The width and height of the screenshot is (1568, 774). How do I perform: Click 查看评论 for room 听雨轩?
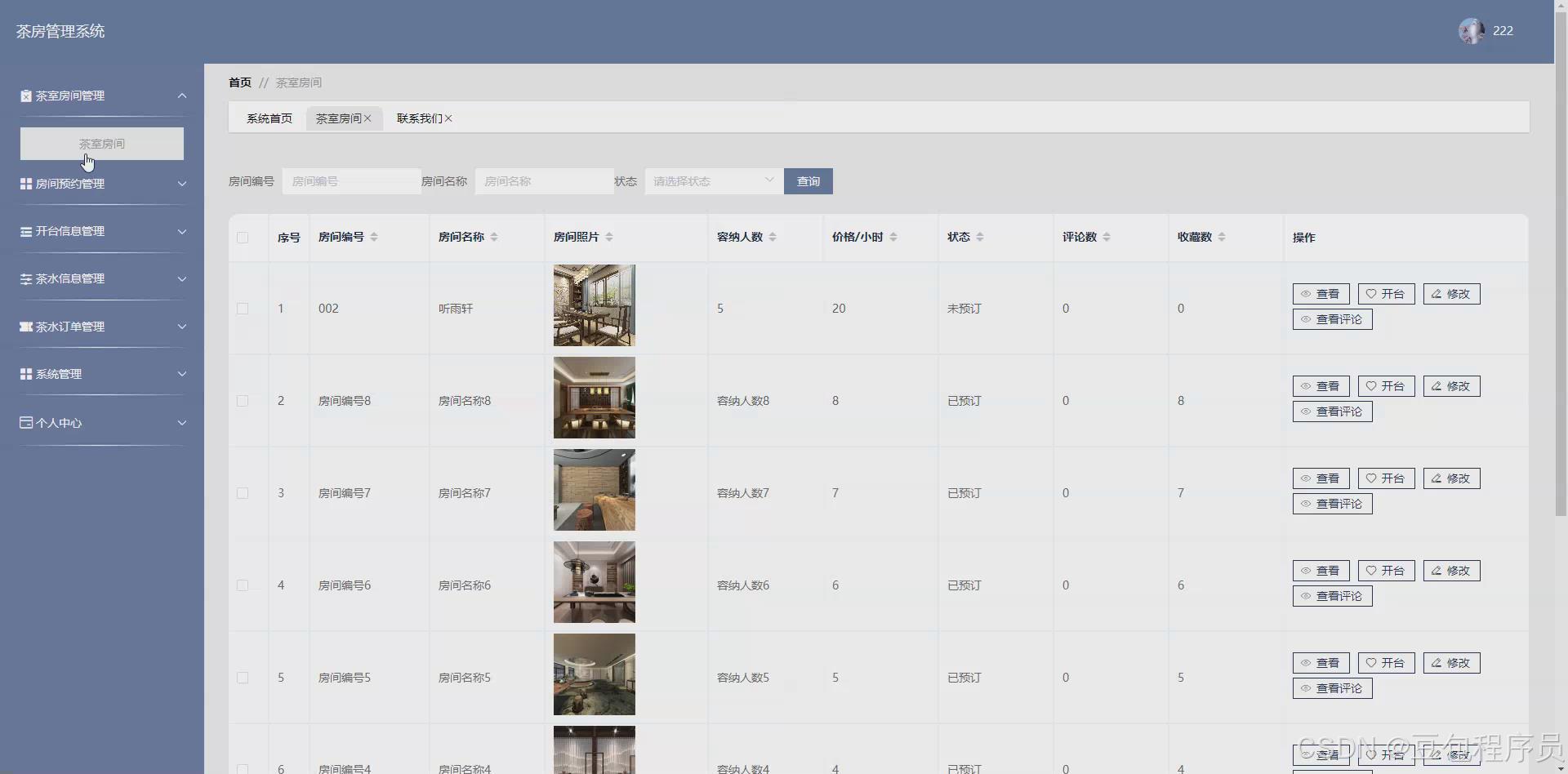[x=1333, y=319]
